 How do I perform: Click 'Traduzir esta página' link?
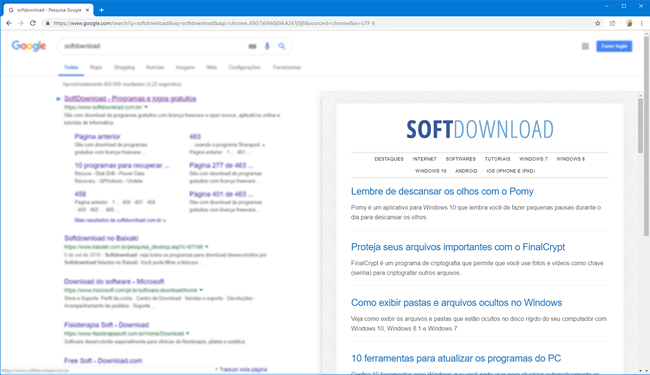tap(243, 369)
